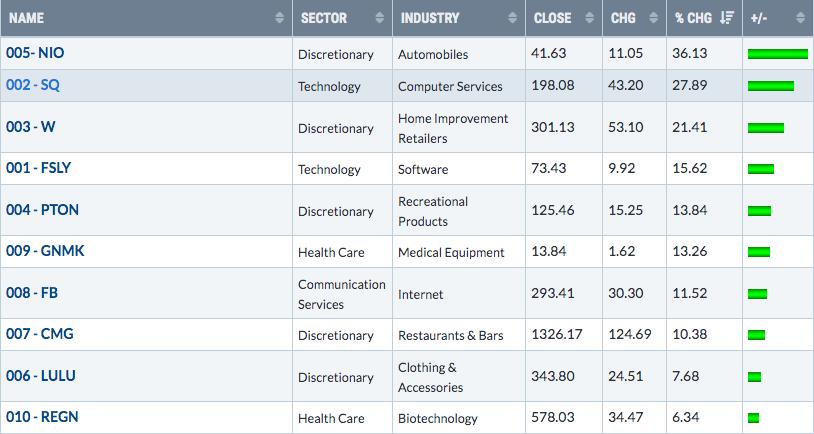Click NIO's green change bar
The width and height of the screenshot is (814, 434).
[777, 54]
